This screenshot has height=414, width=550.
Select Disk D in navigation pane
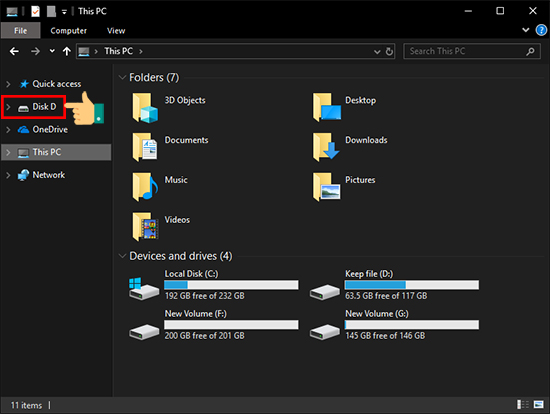(x=44, y=107)
